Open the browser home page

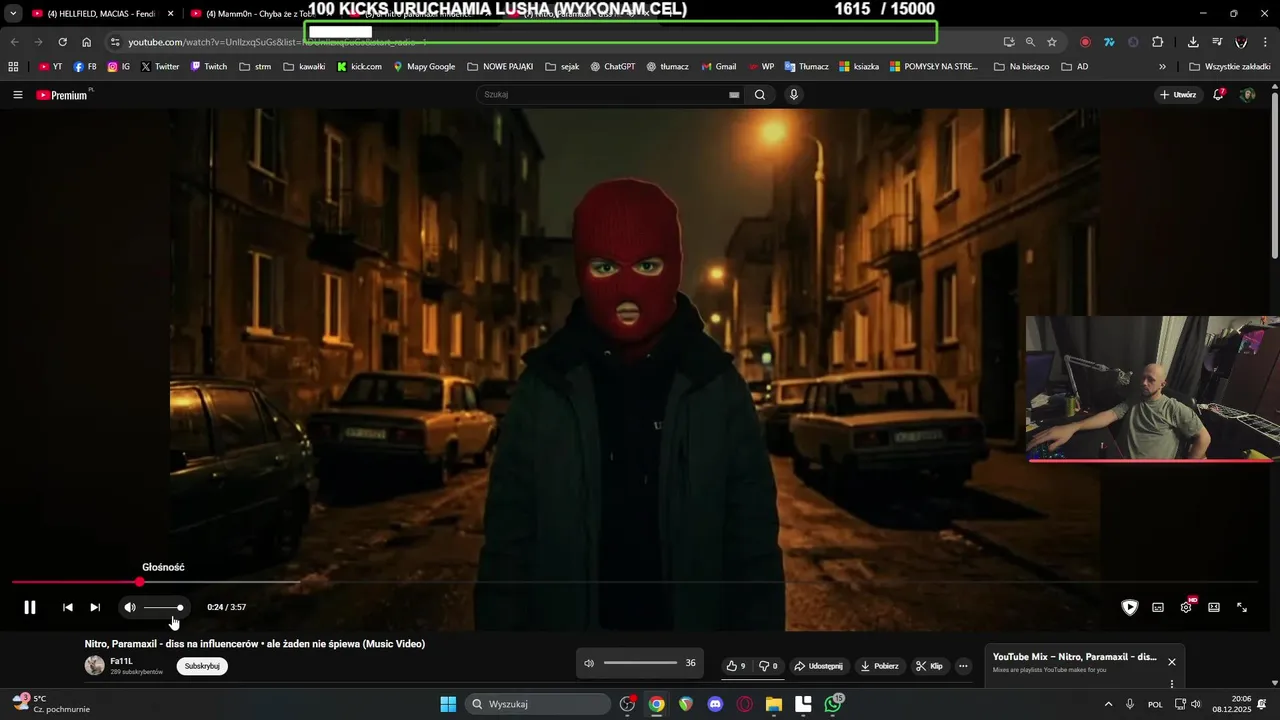87,42
